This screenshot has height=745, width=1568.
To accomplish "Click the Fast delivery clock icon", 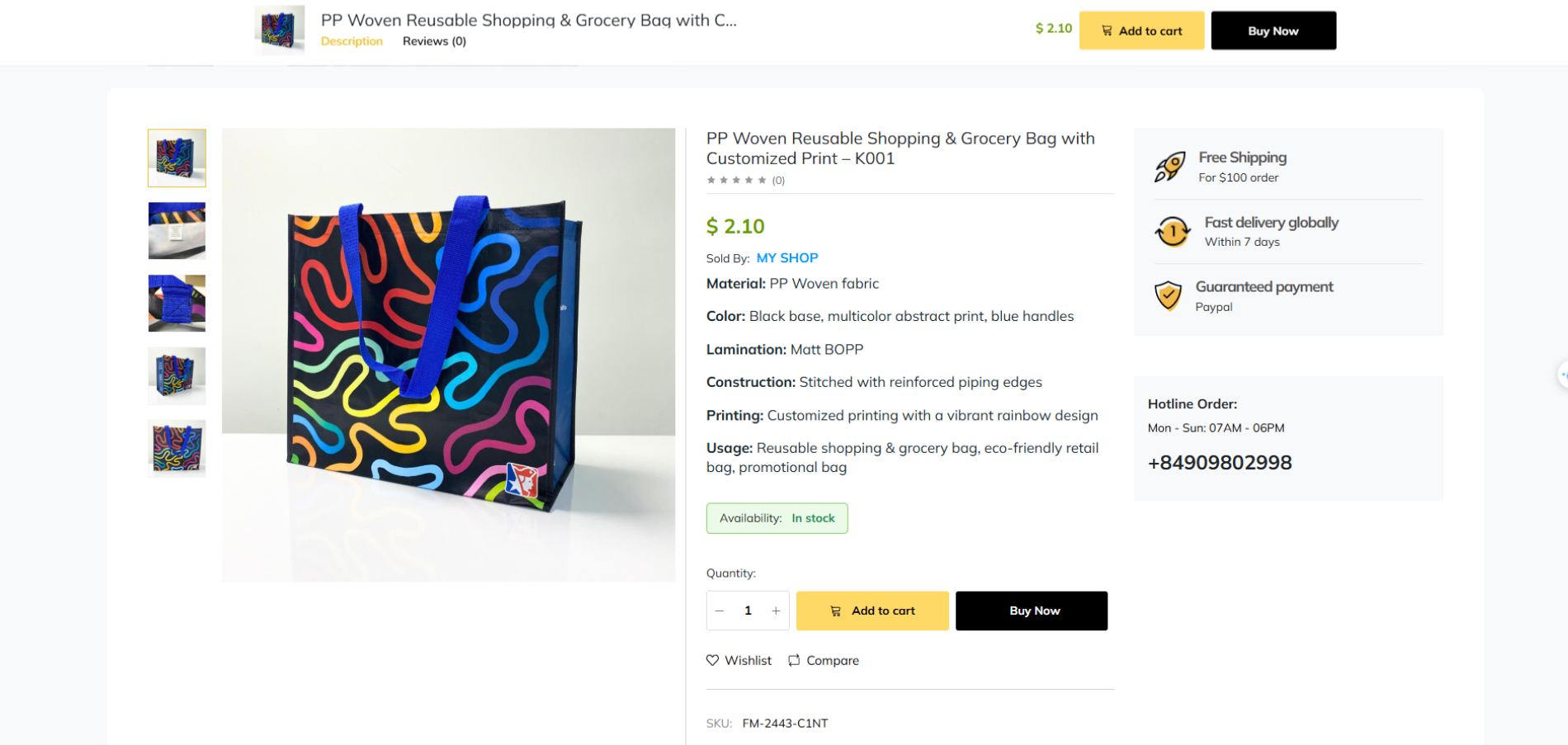I will click(x=1172, y=232).
